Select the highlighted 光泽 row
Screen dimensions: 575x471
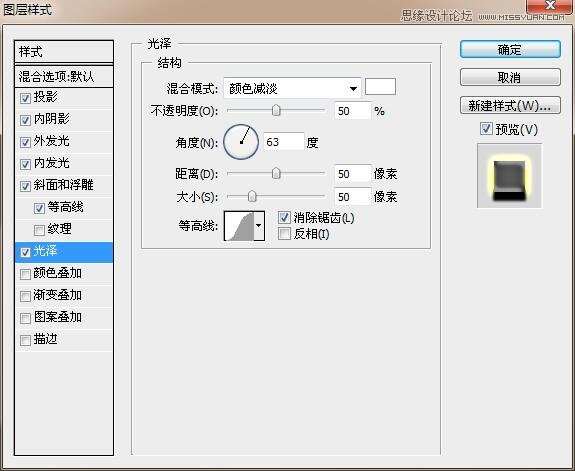[x=64, y=252]
